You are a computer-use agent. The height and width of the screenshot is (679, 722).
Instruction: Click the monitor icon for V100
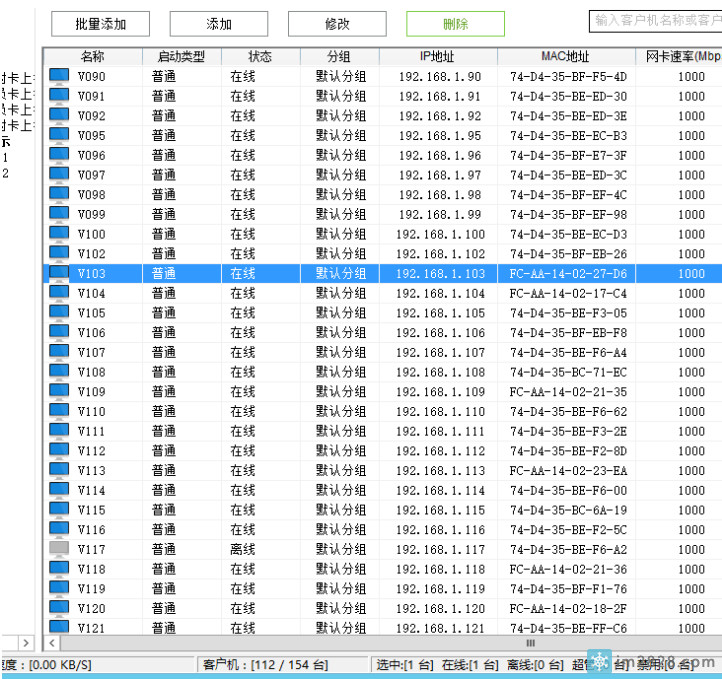pos(59,234)
